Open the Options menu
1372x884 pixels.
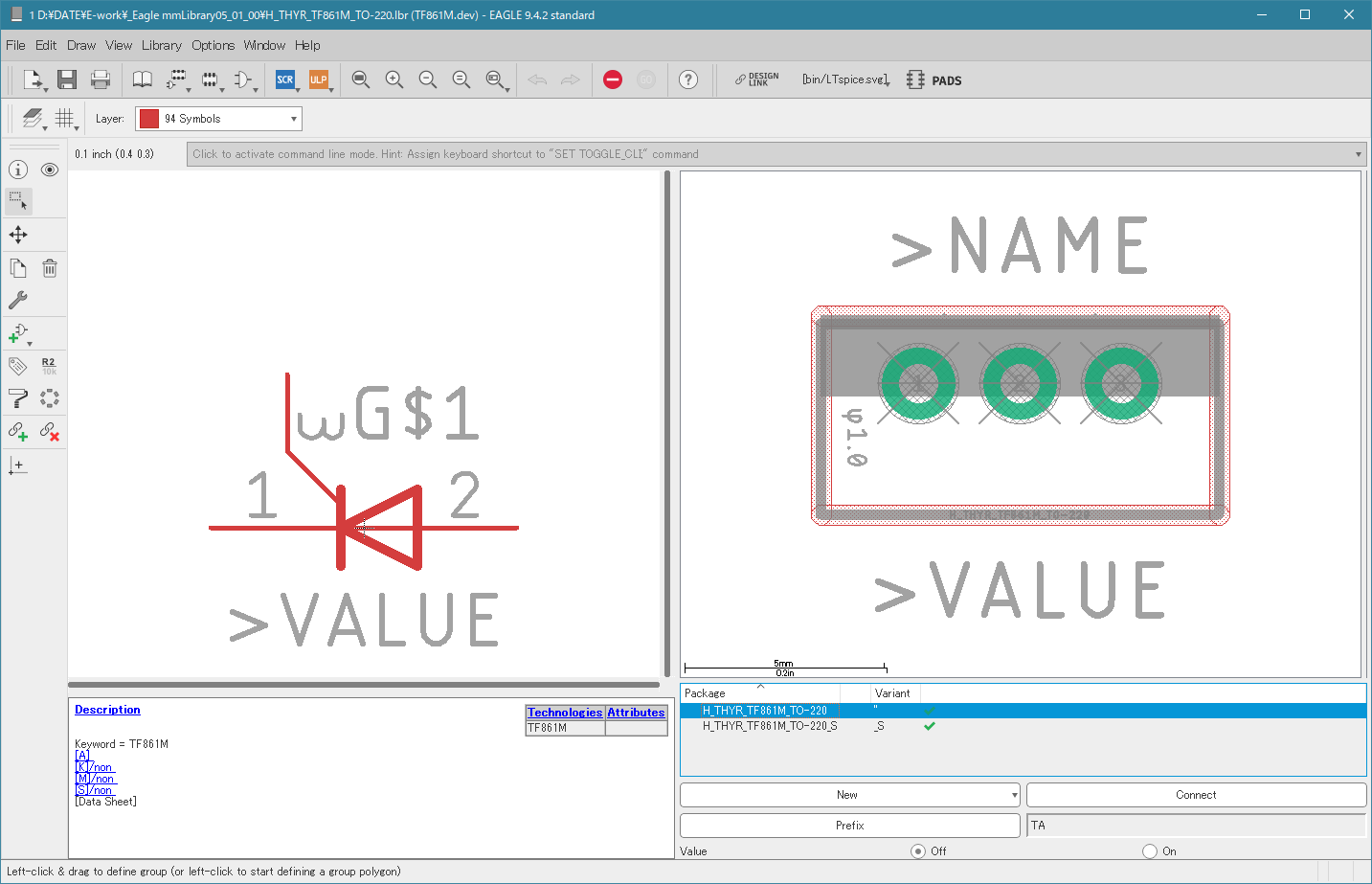click(213, 45)
